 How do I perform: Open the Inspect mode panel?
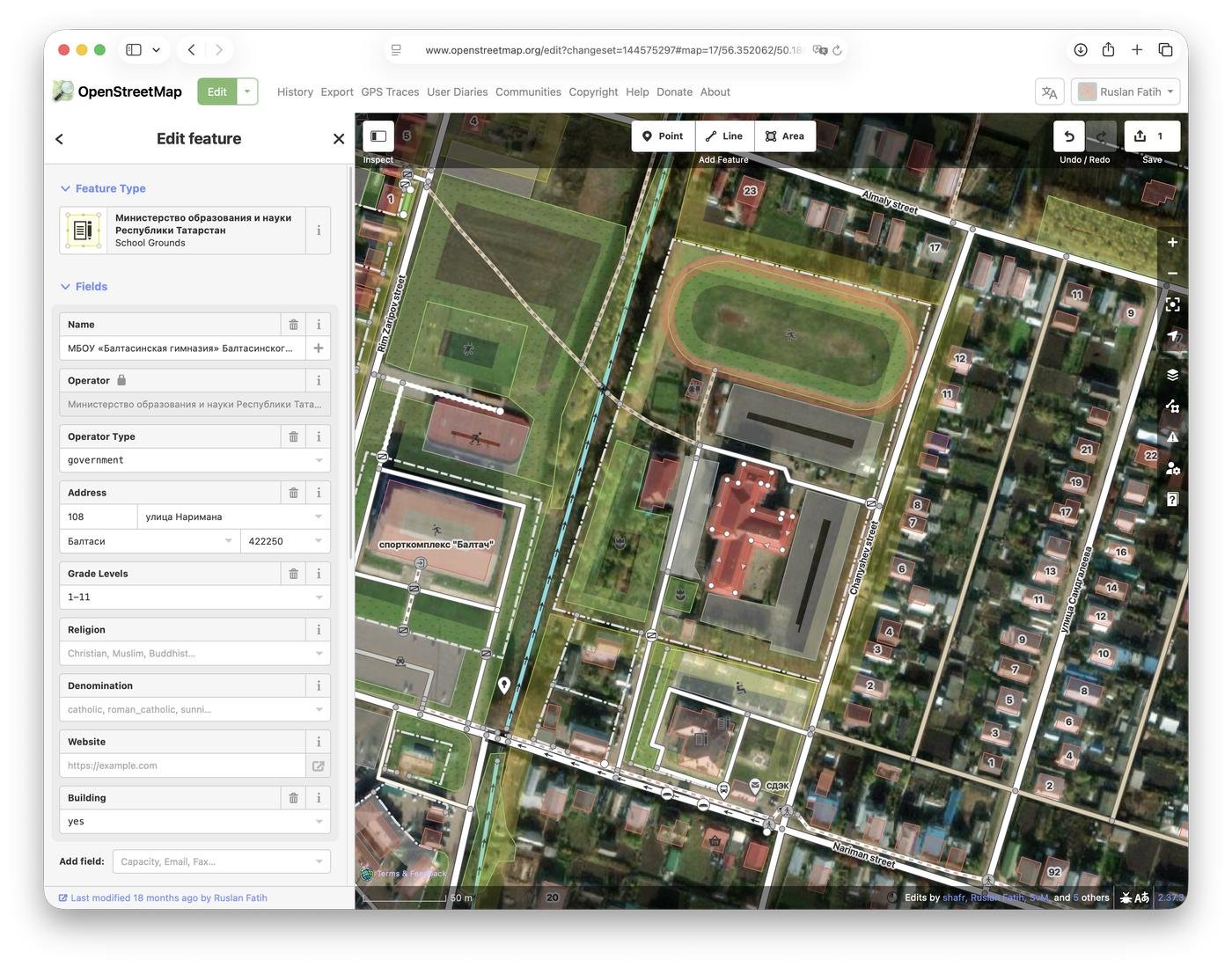pyautogui.click(x=378, y=136)
